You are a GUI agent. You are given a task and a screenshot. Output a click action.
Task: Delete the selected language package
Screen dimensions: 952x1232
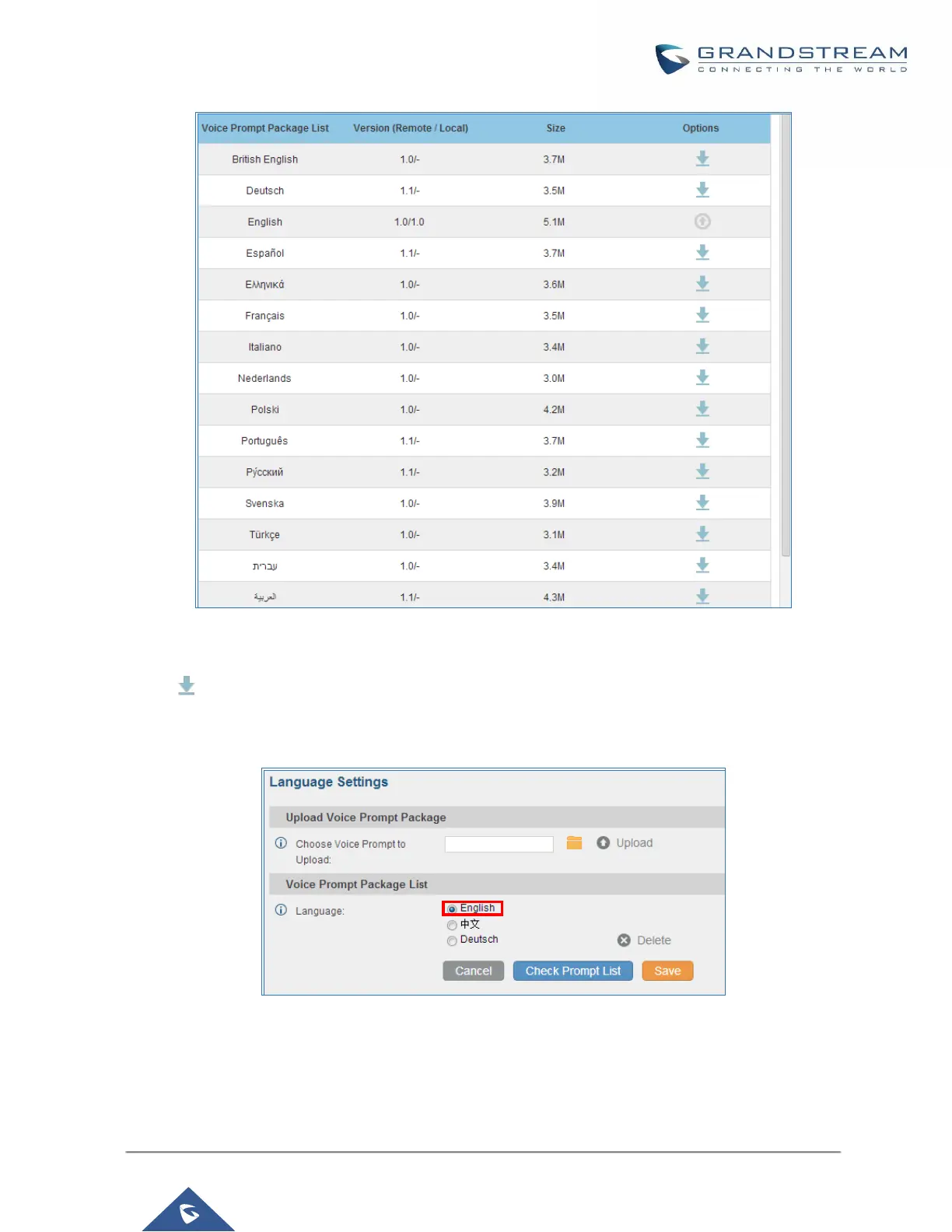pos(644,940)
